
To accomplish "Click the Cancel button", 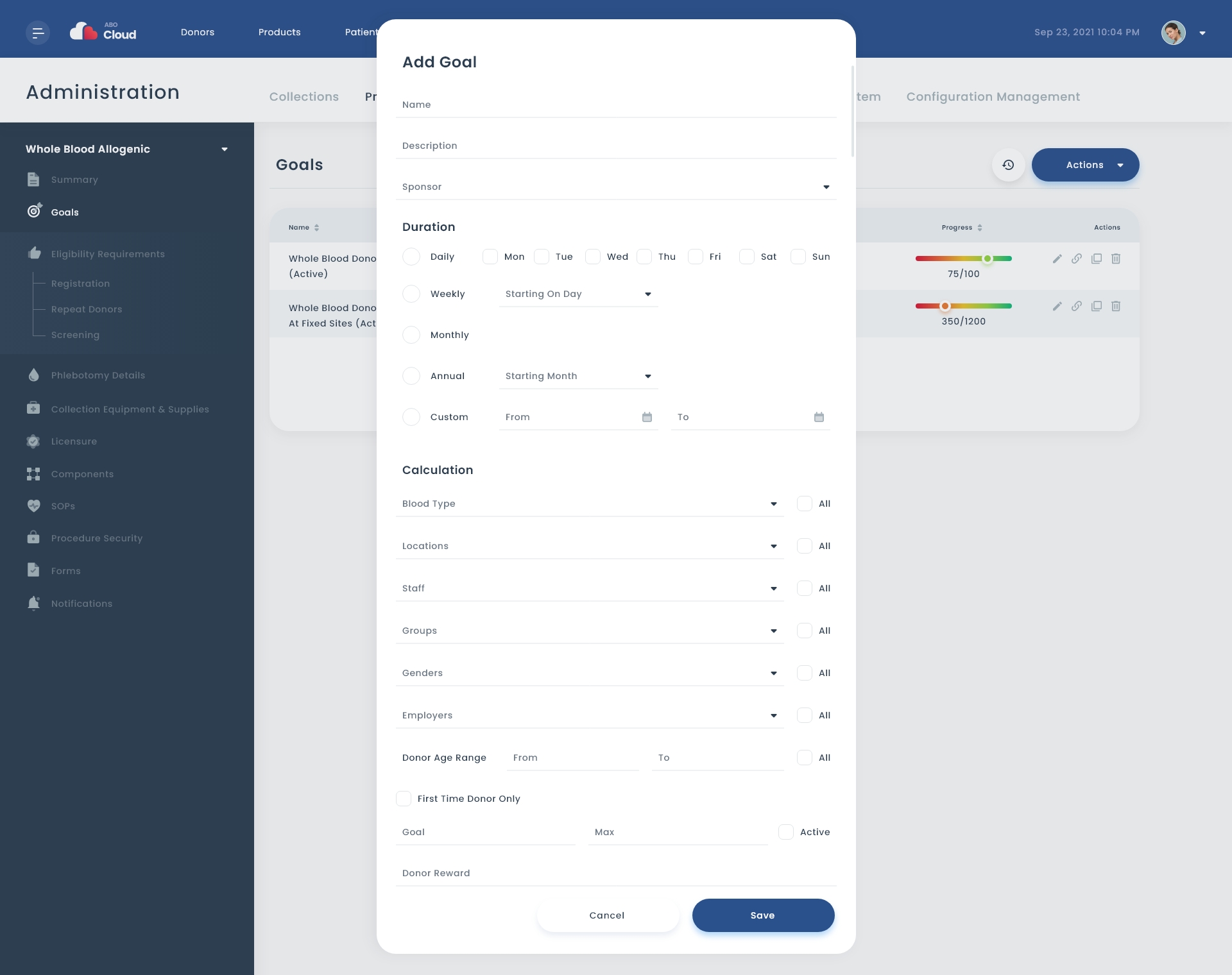I will coord(607,915).
